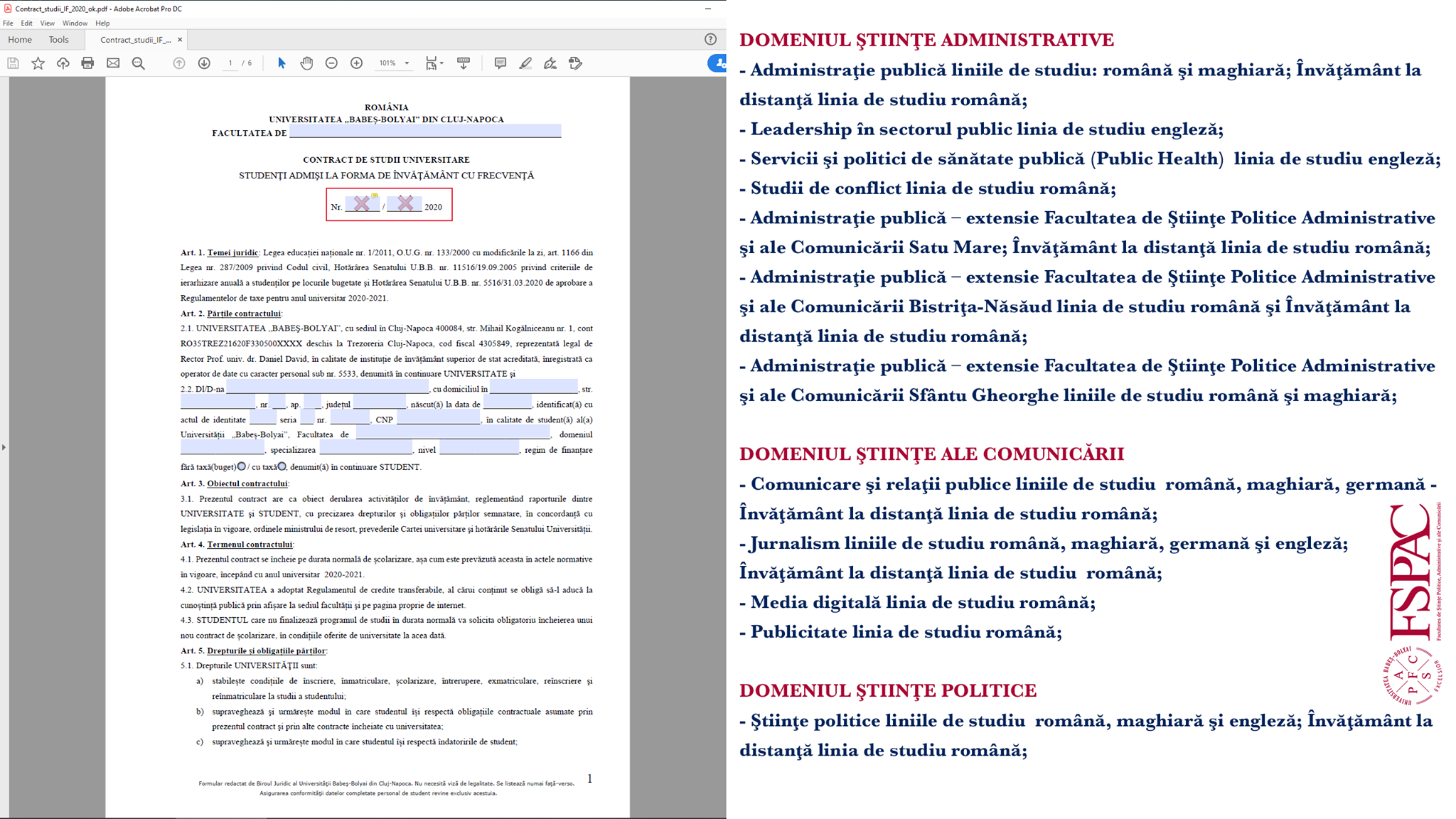1456x819 pixels.
Task: Upload the file via the cloud icon
Action: pyautogui.click(x=63, y=63)
